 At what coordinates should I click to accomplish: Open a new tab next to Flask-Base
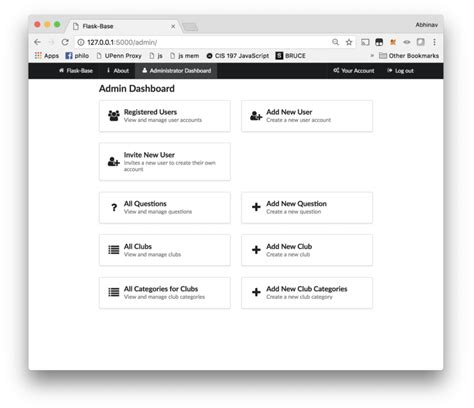tap(190, 27)
